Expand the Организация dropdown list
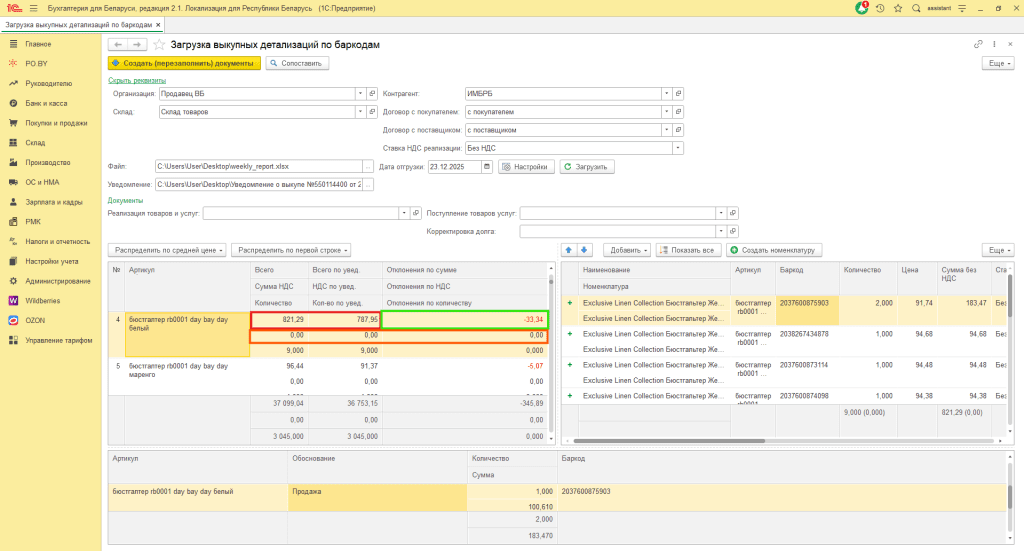The width and height of the screenshot is (1024, 551). 359,94
